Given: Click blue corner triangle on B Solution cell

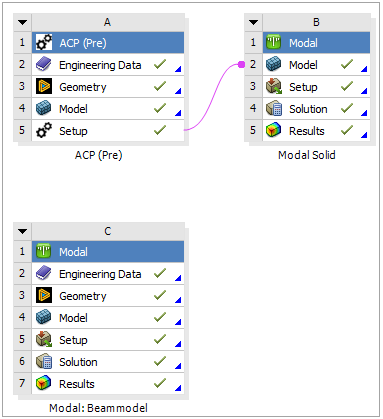Looking at the screenshot, I should point(364,113).
